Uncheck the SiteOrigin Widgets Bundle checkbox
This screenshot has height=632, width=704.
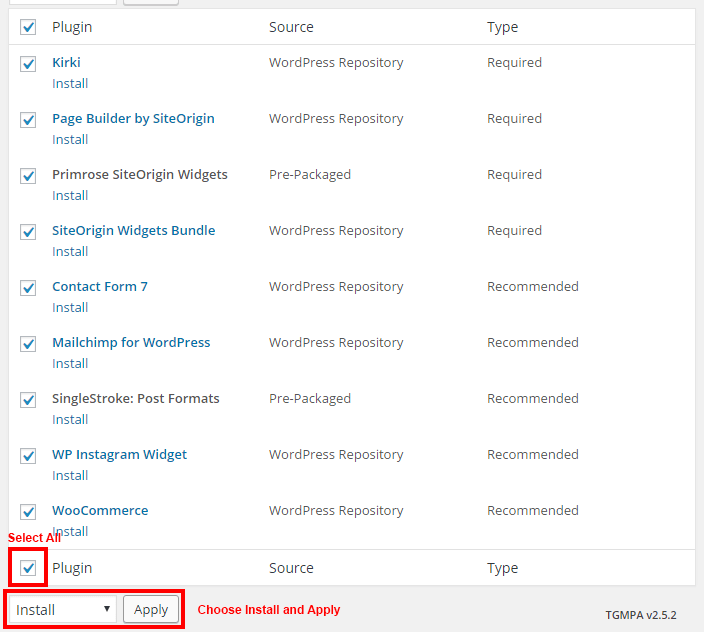28,232
